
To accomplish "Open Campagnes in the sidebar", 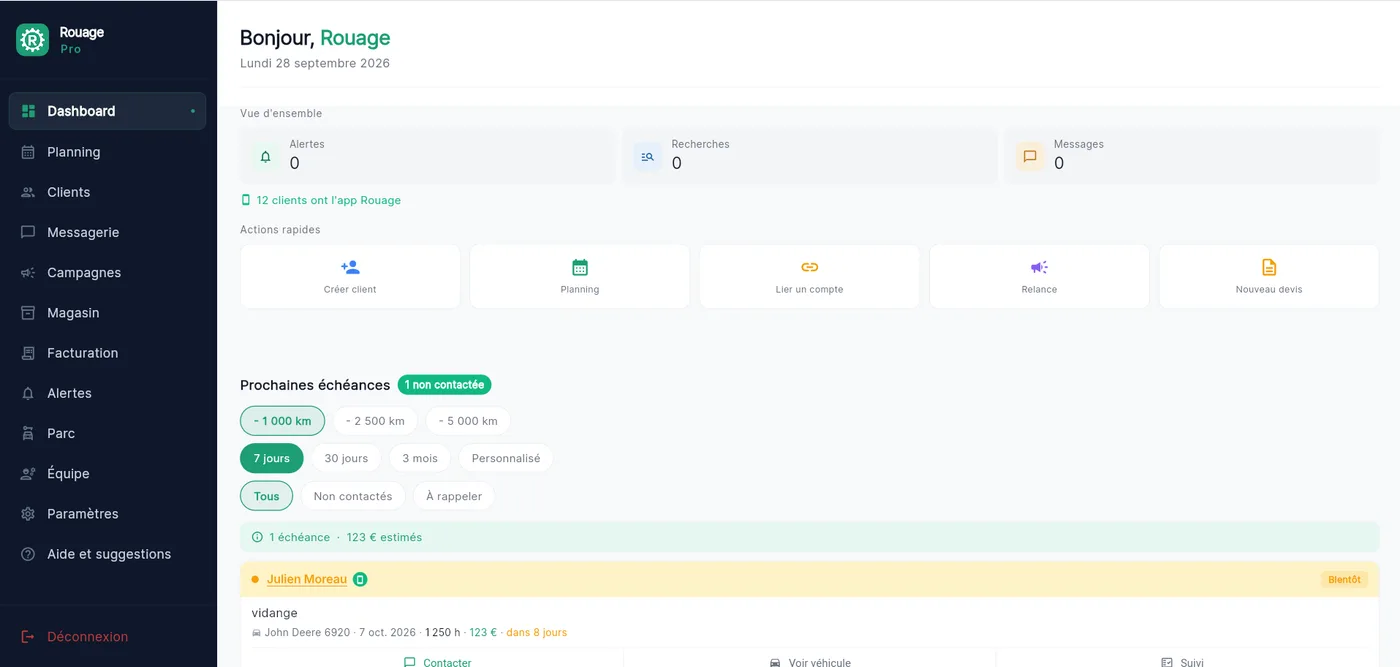I will point(107,272).
